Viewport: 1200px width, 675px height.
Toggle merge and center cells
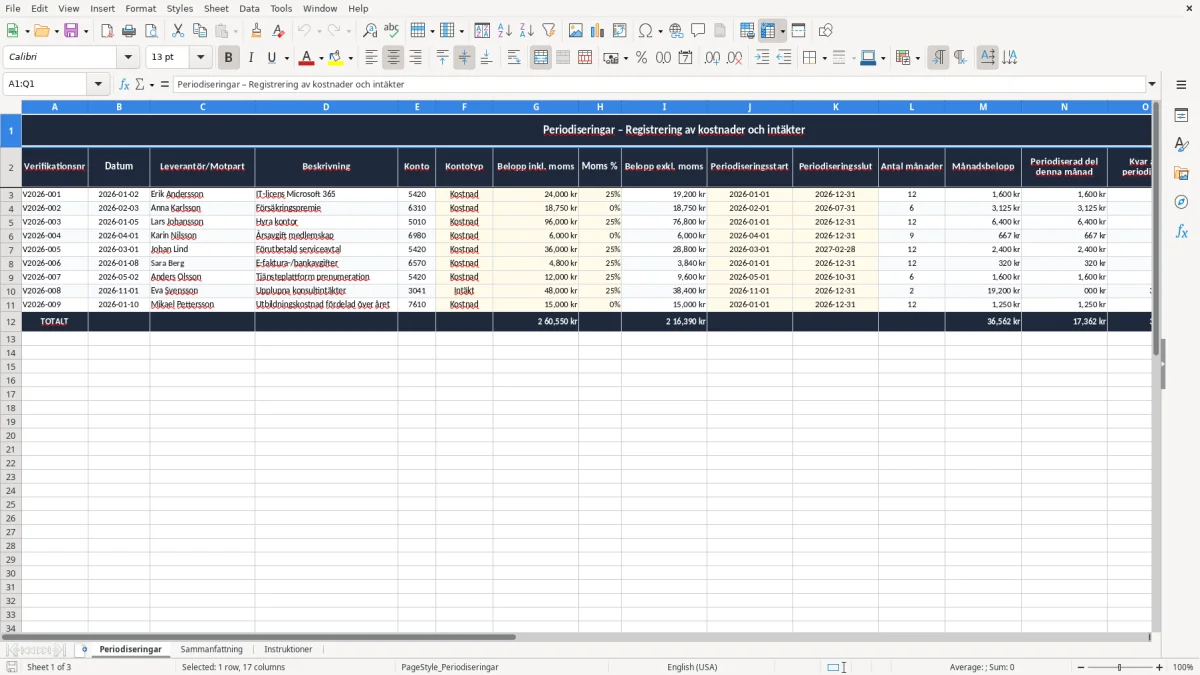pos(541,58)
